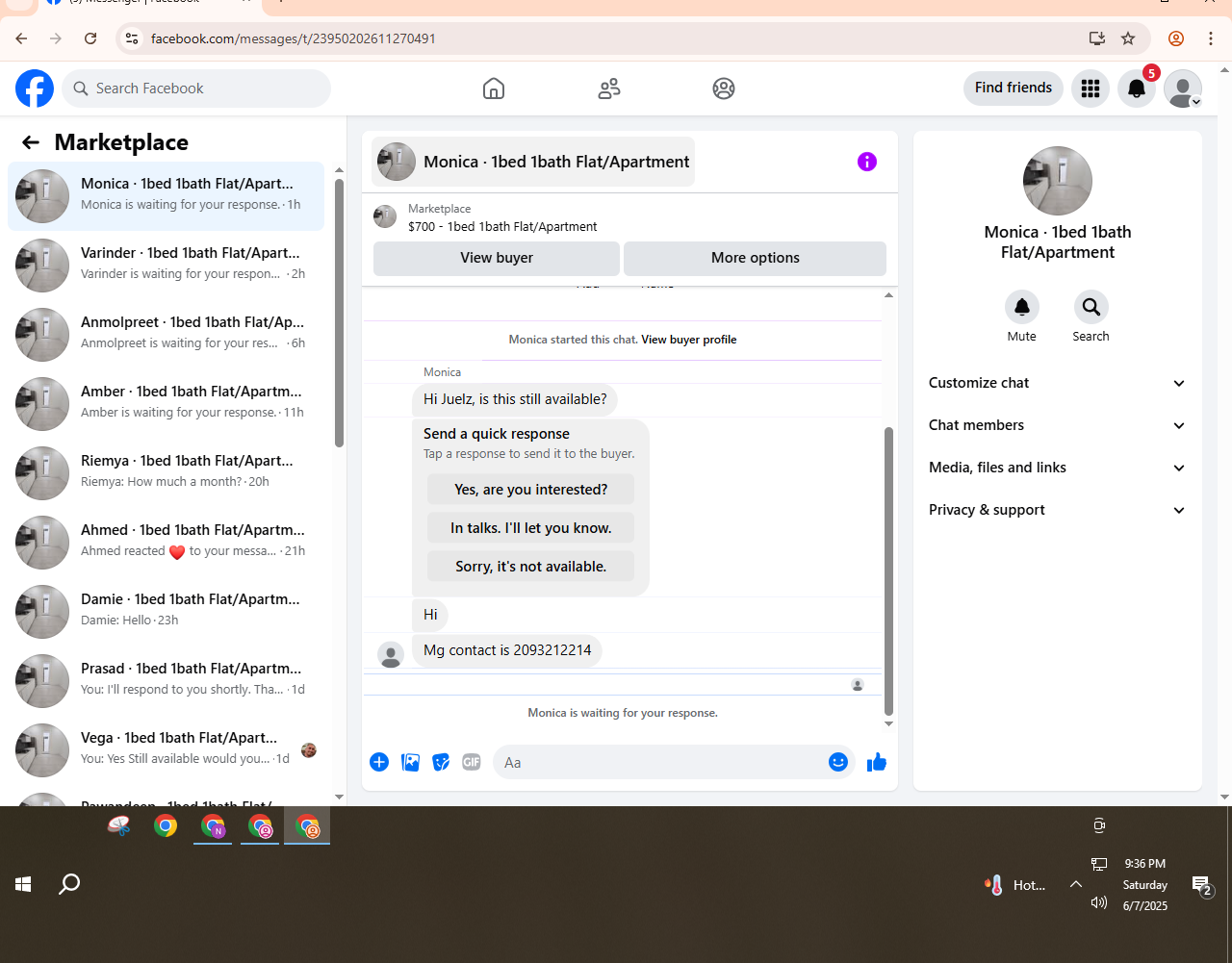
Task: Attach a file with the photo icon
Action: coord(411,762)
